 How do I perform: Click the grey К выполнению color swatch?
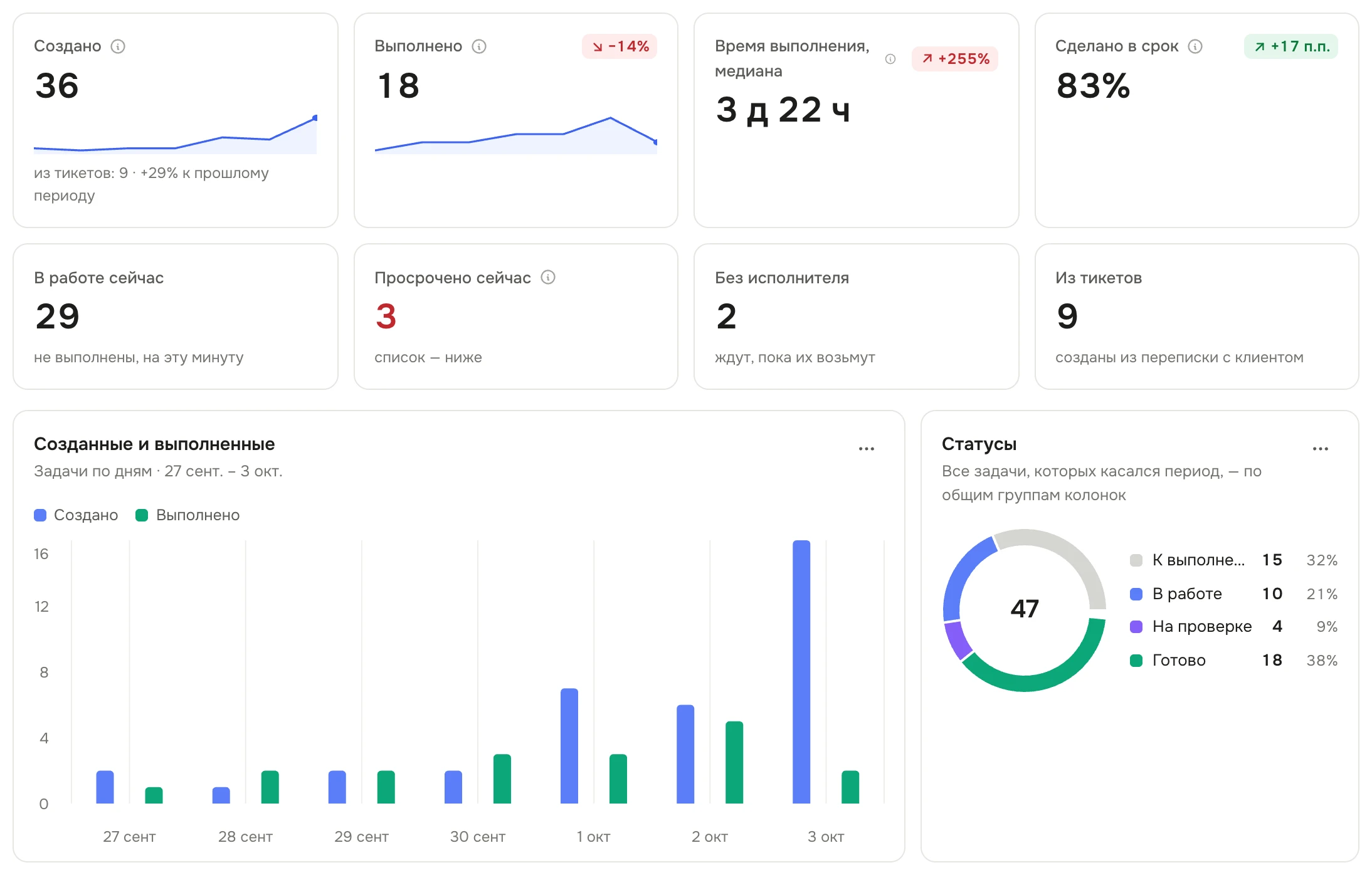pyautogui.click(x=1136, y=560)
